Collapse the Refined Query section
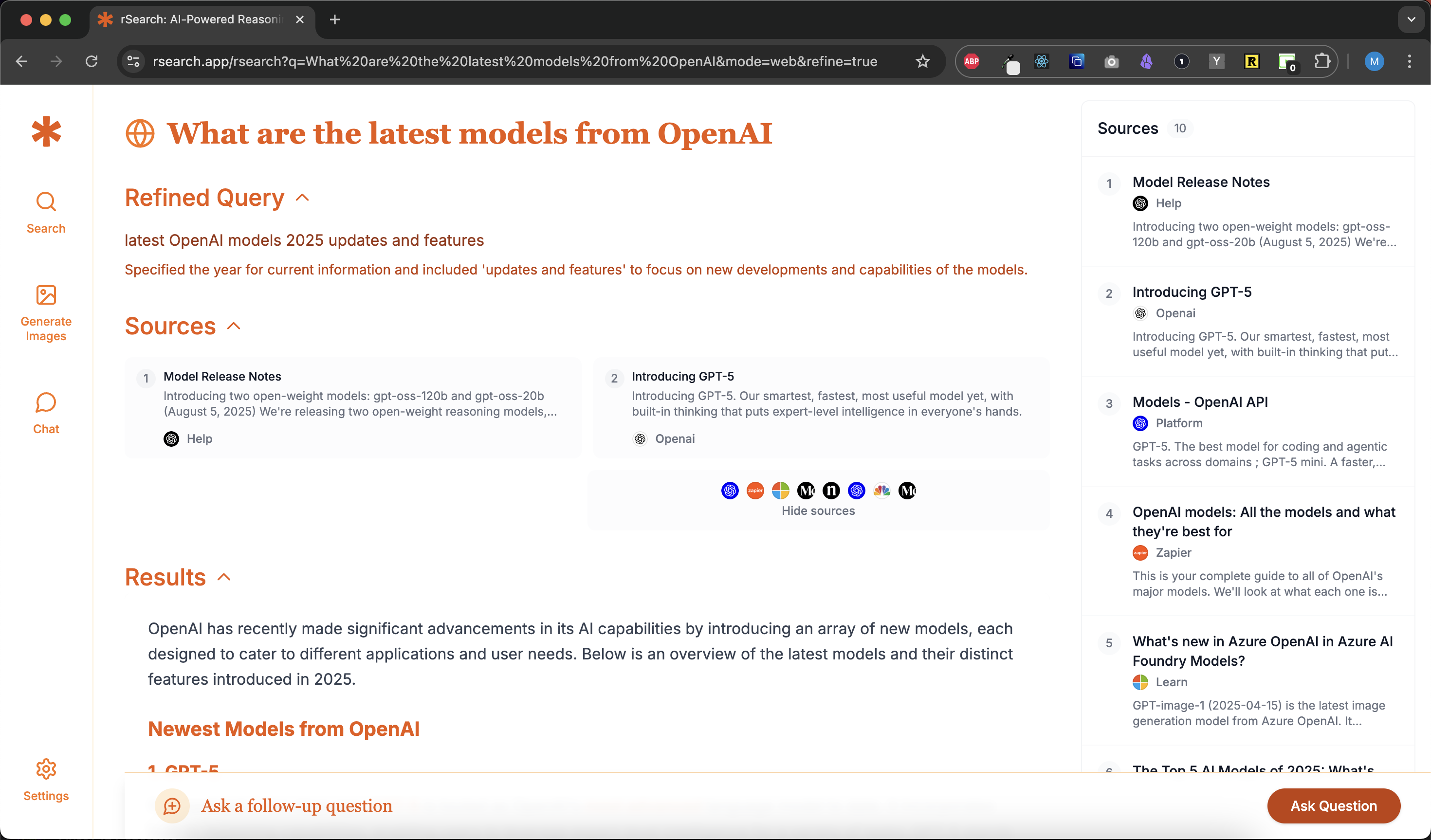Viewport: 1431px width, 840px height. [303, 198]
